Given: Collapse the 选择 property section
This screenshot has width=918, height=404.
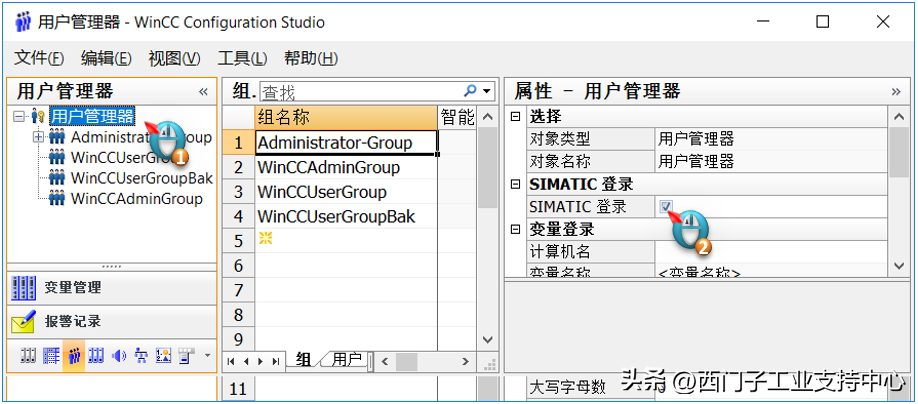Looking at the screenshot, I should (x=516, y=117).
